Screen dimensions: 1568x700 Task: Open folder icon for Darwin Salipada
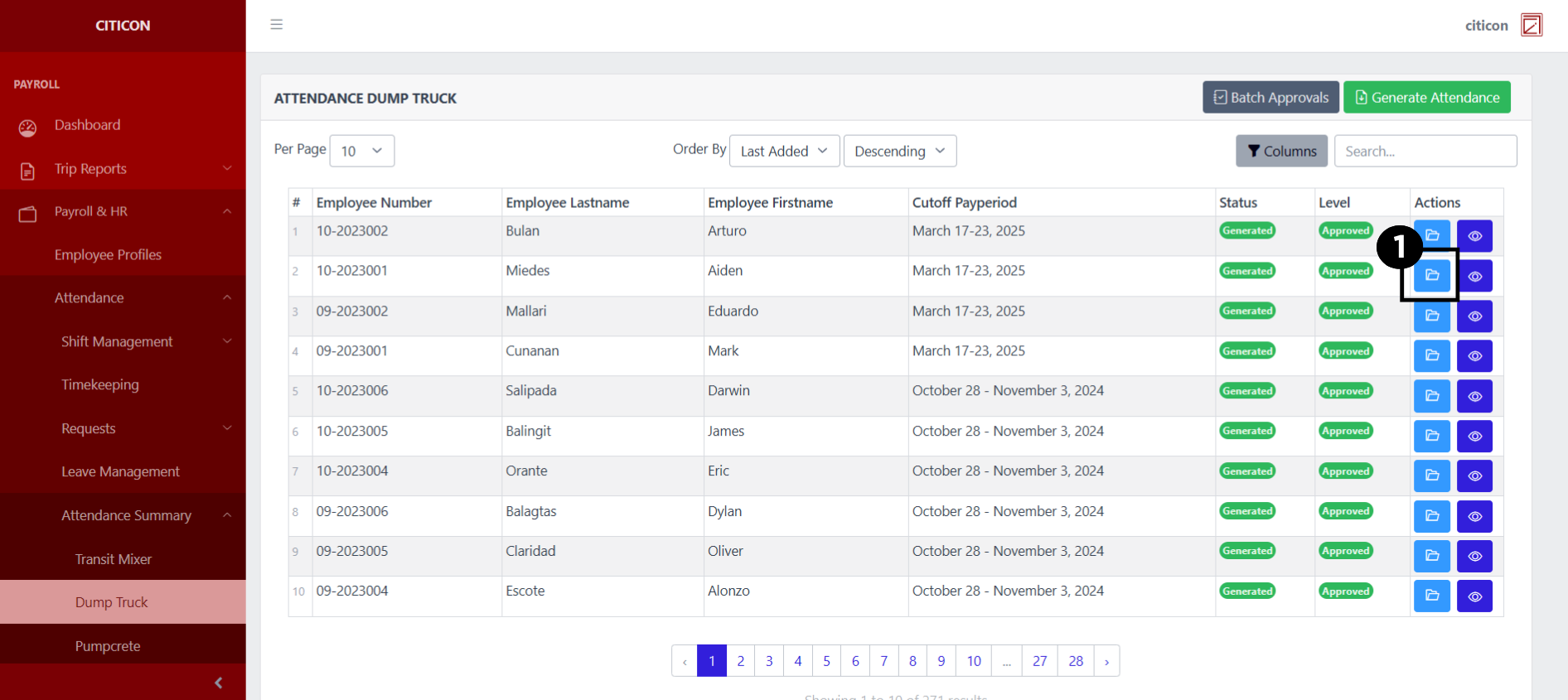click(x=1431, y=396)
